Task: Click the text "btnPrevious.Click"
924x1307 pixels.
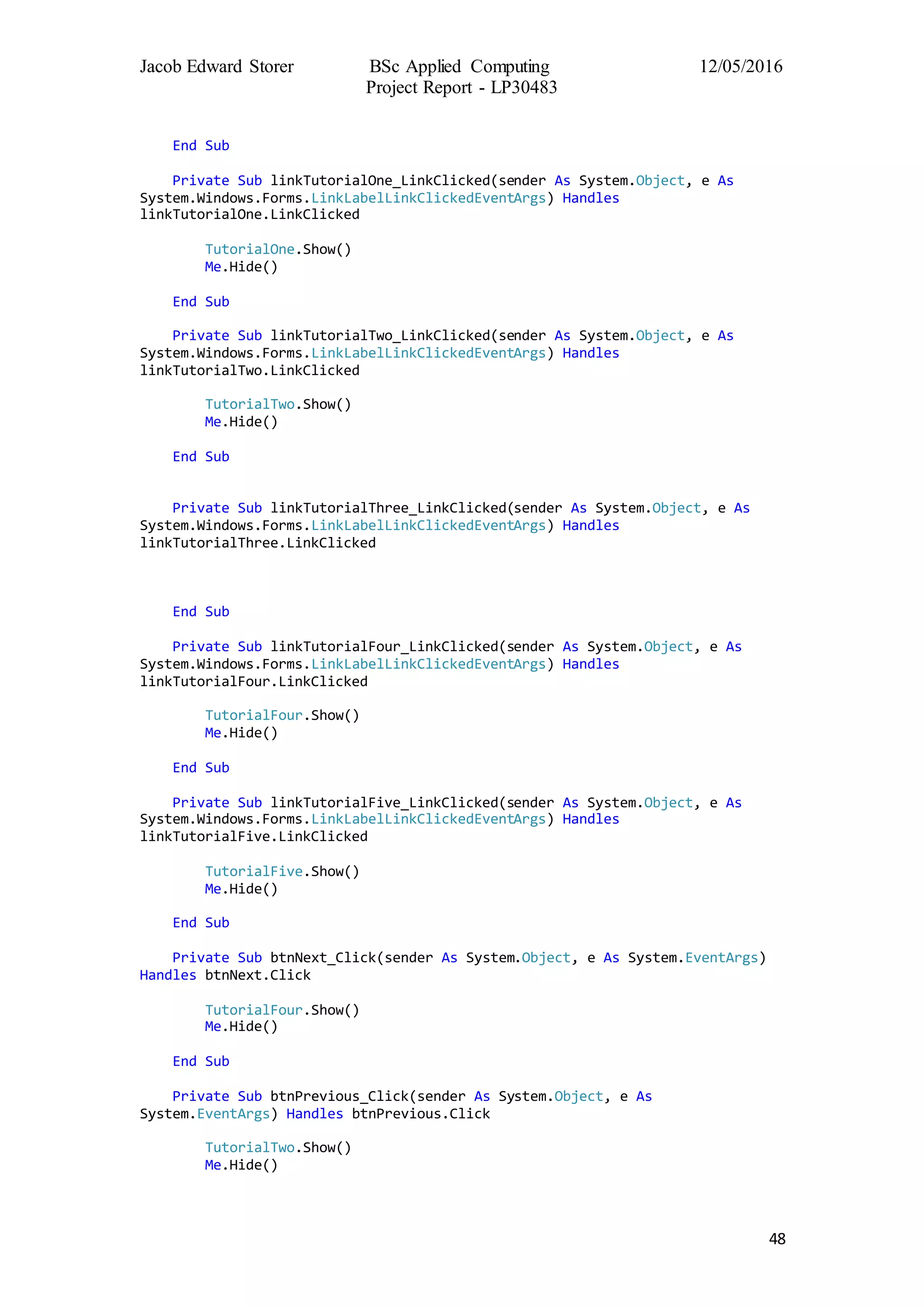Action: pos(421,1114)
